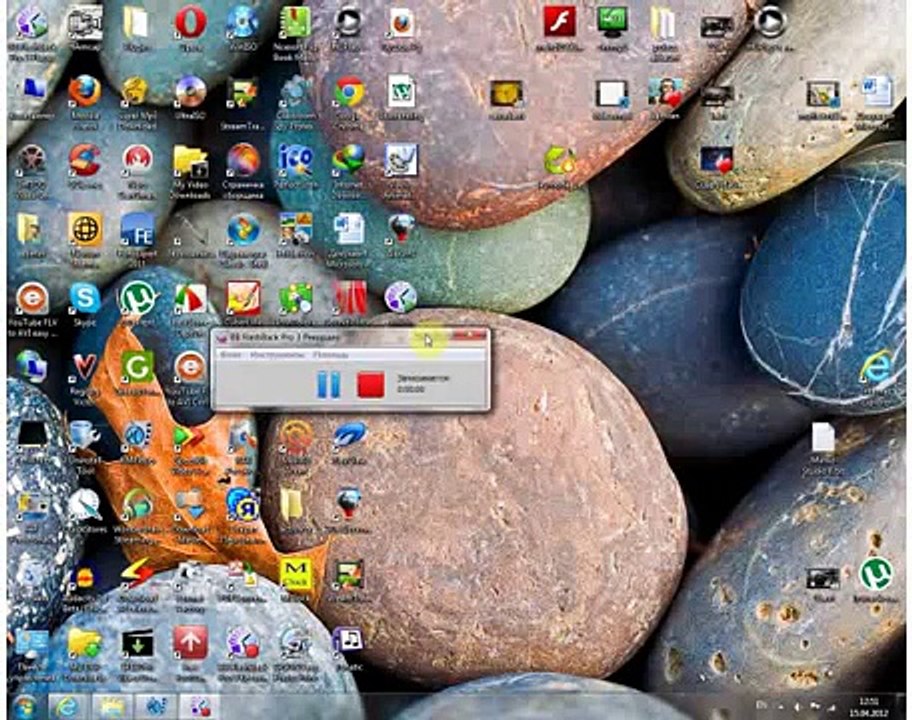Image resolution: width=912 pixels, height=720 pixels.
Task: Select the green 'G' square icon
Action: [x=137, y=367]
